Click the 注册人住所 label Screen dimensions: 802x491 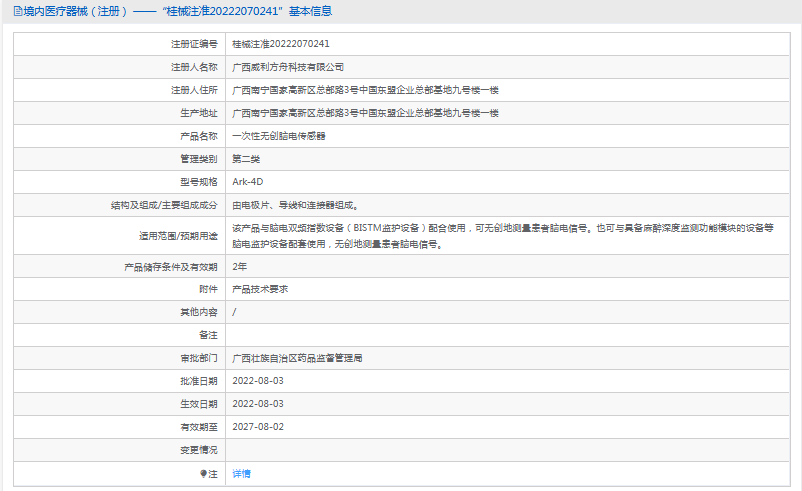click(x=194, y=90)
